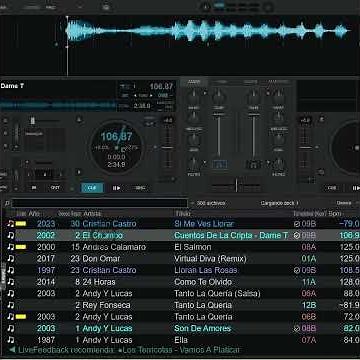Select the key-match icon beside Son De Amores key 08B
Screen dimensions: 360x360
click(x=297, y=328)
